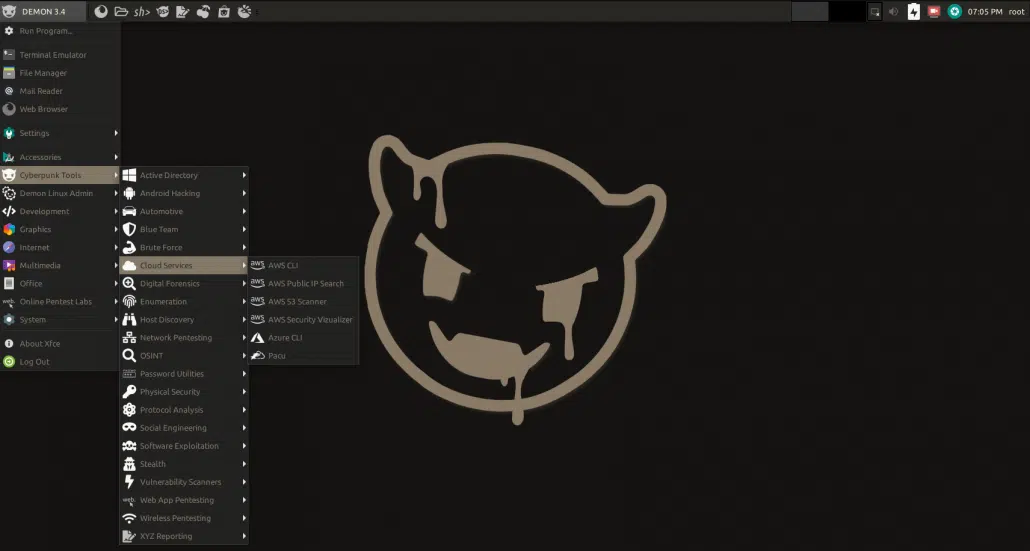Expand the Internet submenu
The image size is (1030, 551).
(x=60, y=247)
